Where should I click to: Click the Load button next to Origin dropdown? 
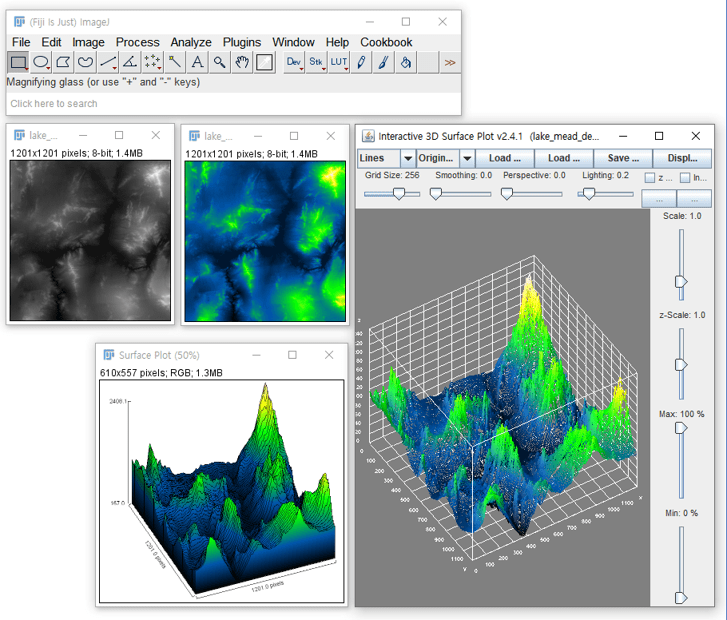pos(505,158)
